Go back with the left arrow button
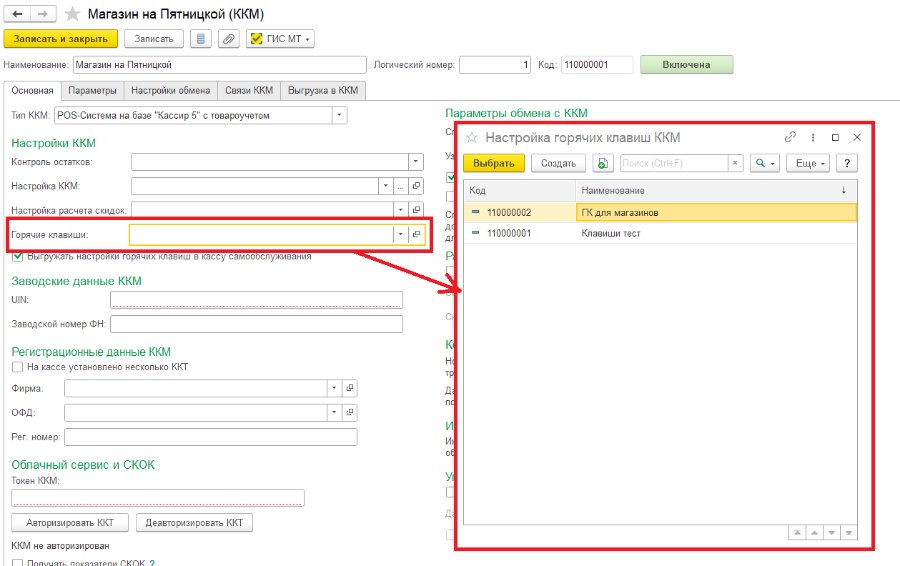Viewport: 900px width, 566px height. tap(17, 14)
